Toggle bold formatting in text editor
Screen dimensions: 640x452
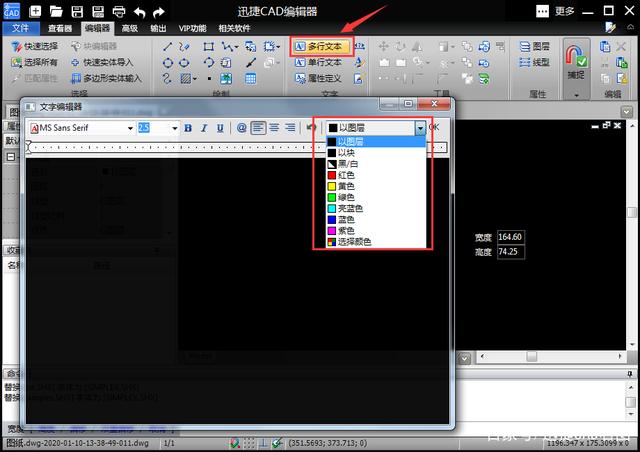coord(188,128)
